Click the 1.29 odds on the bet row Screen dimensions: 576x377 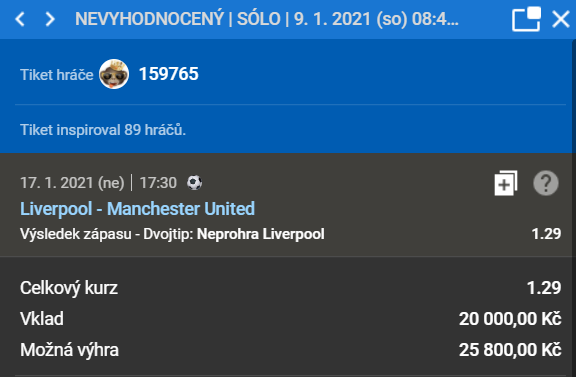(x=546, y=234)
